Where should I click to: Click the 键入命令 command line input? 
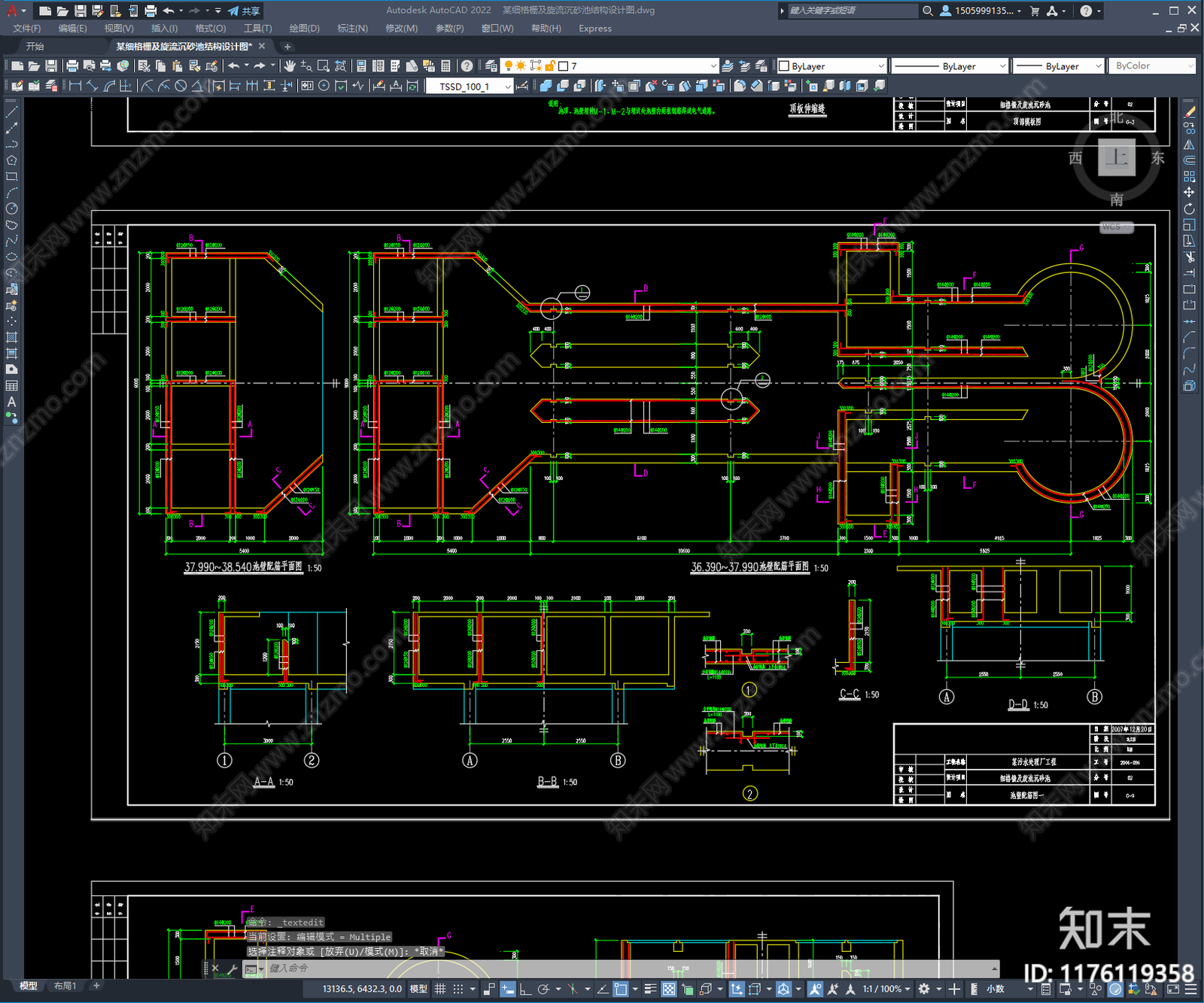tap(628, 968)
